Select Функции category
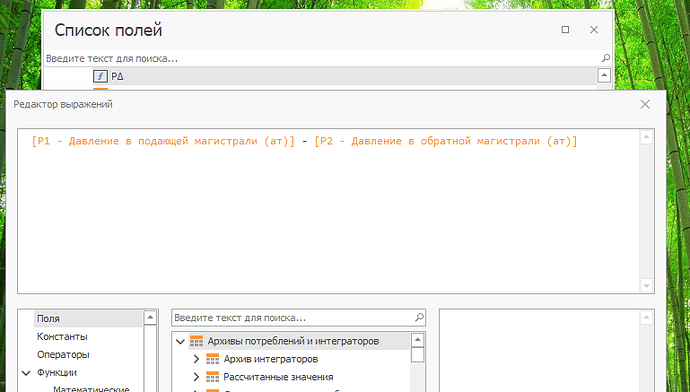The image size is (690, 392). click(57, 373)
